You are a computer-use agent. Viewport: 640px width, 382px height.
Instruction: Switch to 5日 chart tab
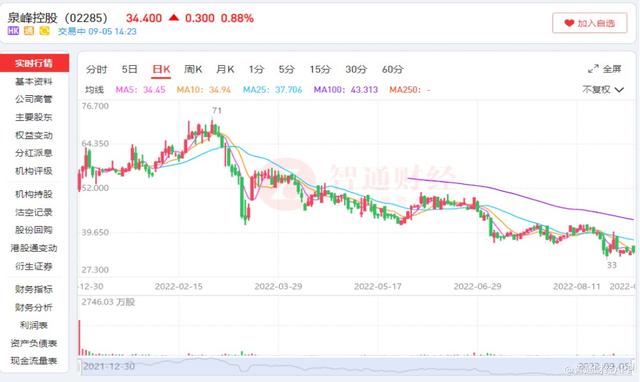129,69
